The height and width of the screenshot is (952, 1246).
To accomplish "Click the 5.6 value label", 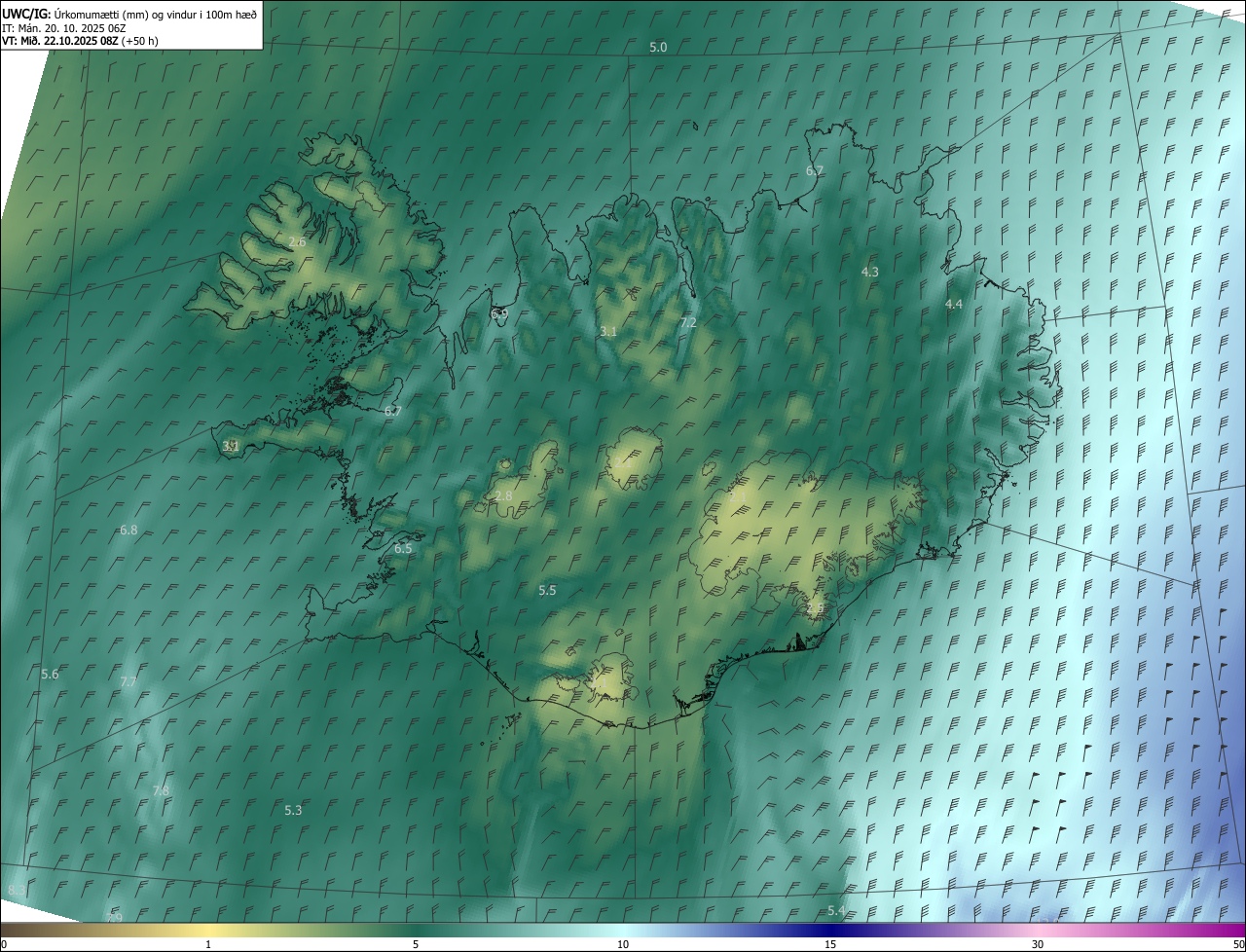I will click(50, 675).
